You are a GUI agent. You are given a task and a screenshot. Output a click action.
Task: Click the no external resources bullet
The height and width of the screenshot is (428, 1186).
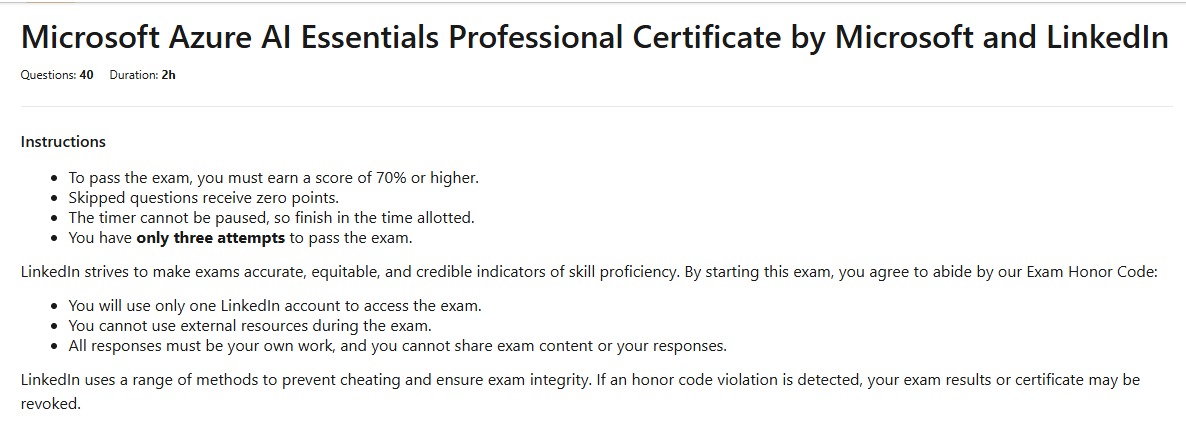249,326
